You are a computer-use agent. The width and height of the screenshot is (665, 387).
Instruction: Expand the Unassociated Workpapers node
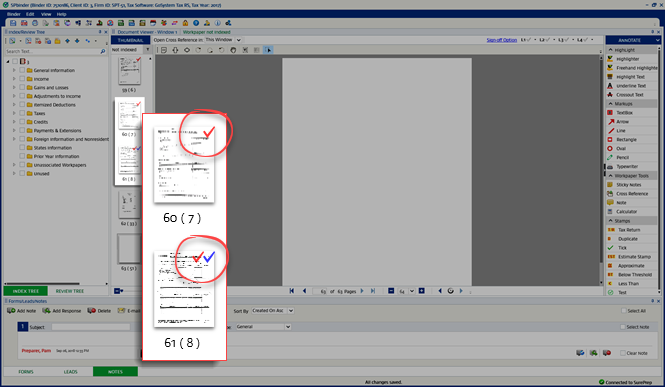14,164
